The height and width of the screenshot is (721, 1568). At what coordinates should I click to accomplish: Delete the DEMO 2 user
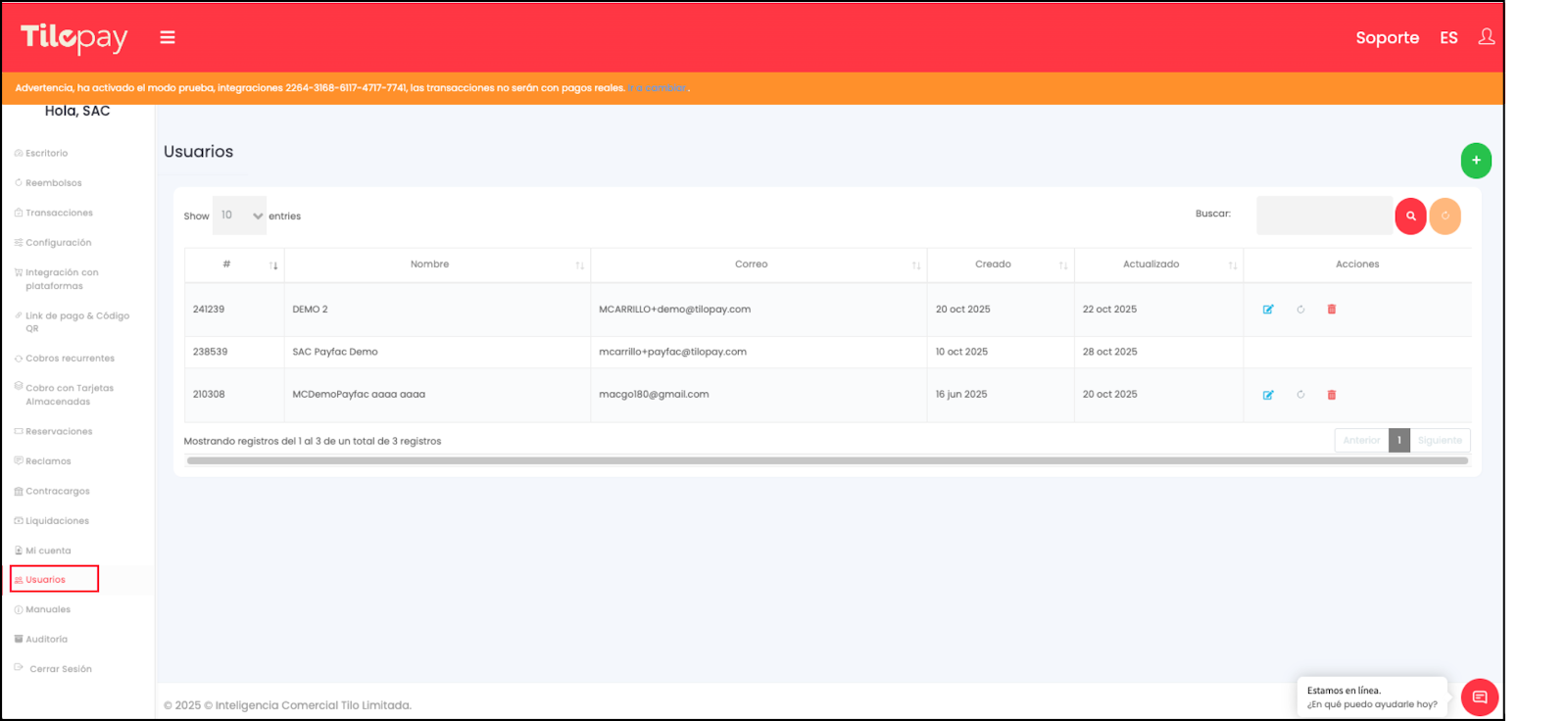click(x=1332, y=310)
